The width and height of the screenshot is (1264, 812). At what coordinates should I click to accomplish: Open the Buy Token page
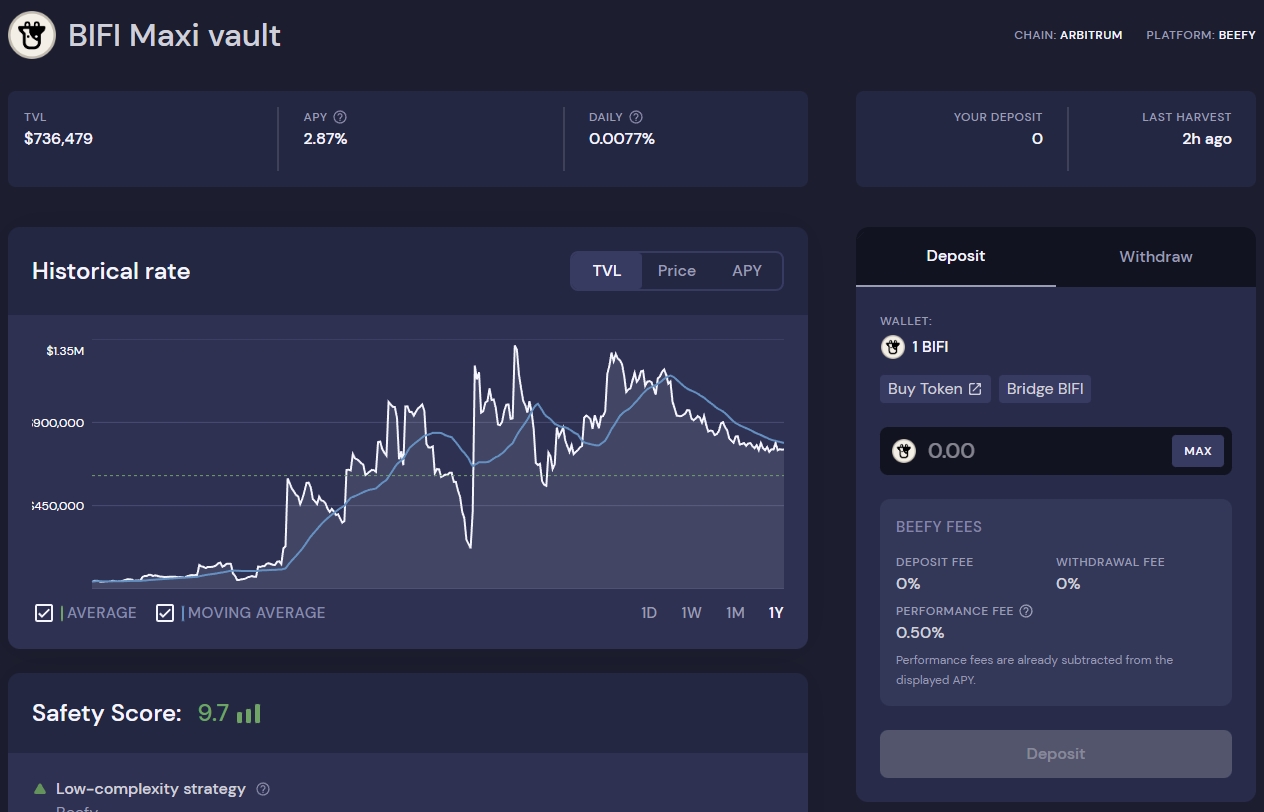(x=934, y=389)
